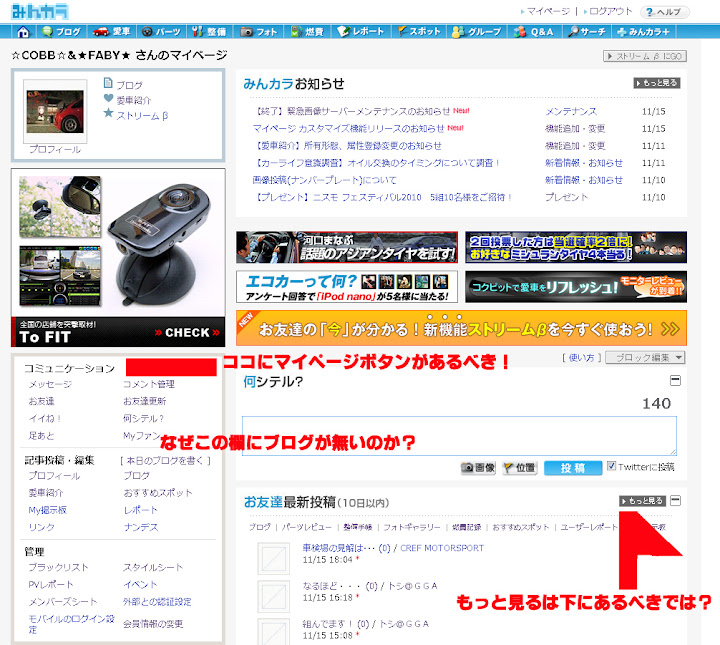Select the パーツレビュー filter tab
The height and width of the screenshot is (645, 720).
306,527
